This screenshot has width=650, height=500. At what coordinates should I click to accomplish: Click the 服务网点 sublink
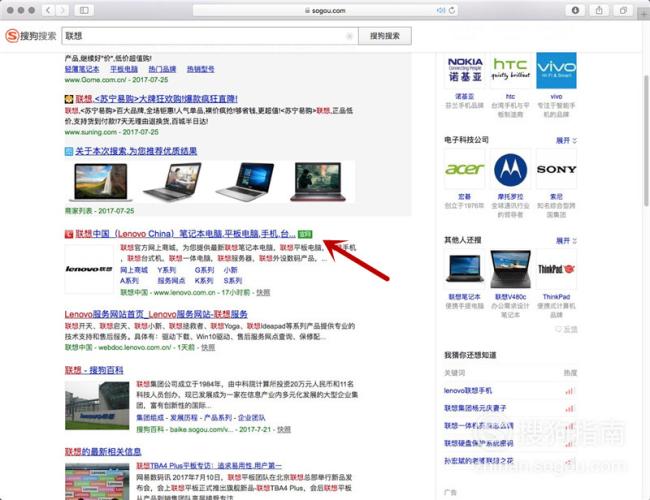171,281
